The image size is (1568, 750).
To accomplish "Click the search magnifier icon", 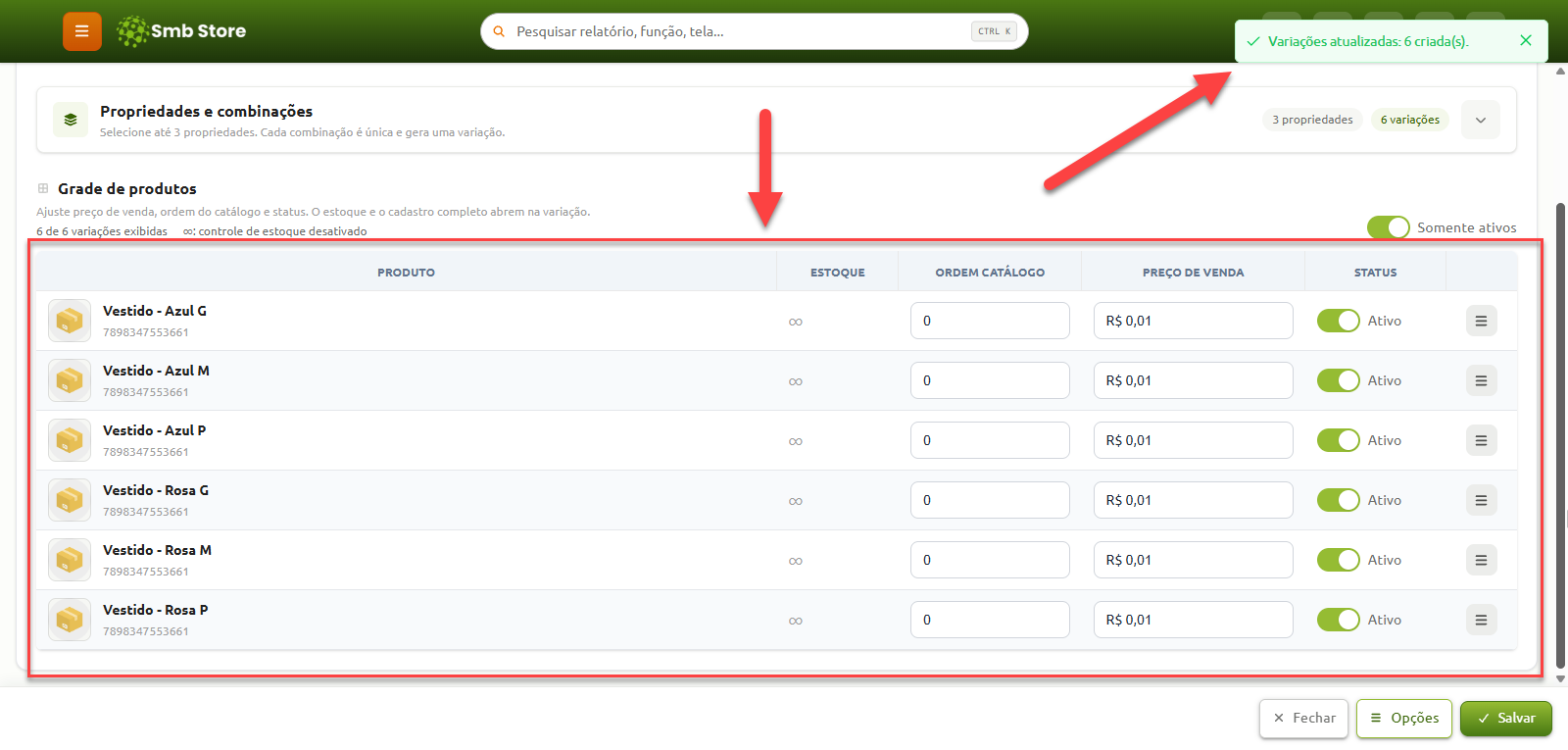I will click(499, 31).
